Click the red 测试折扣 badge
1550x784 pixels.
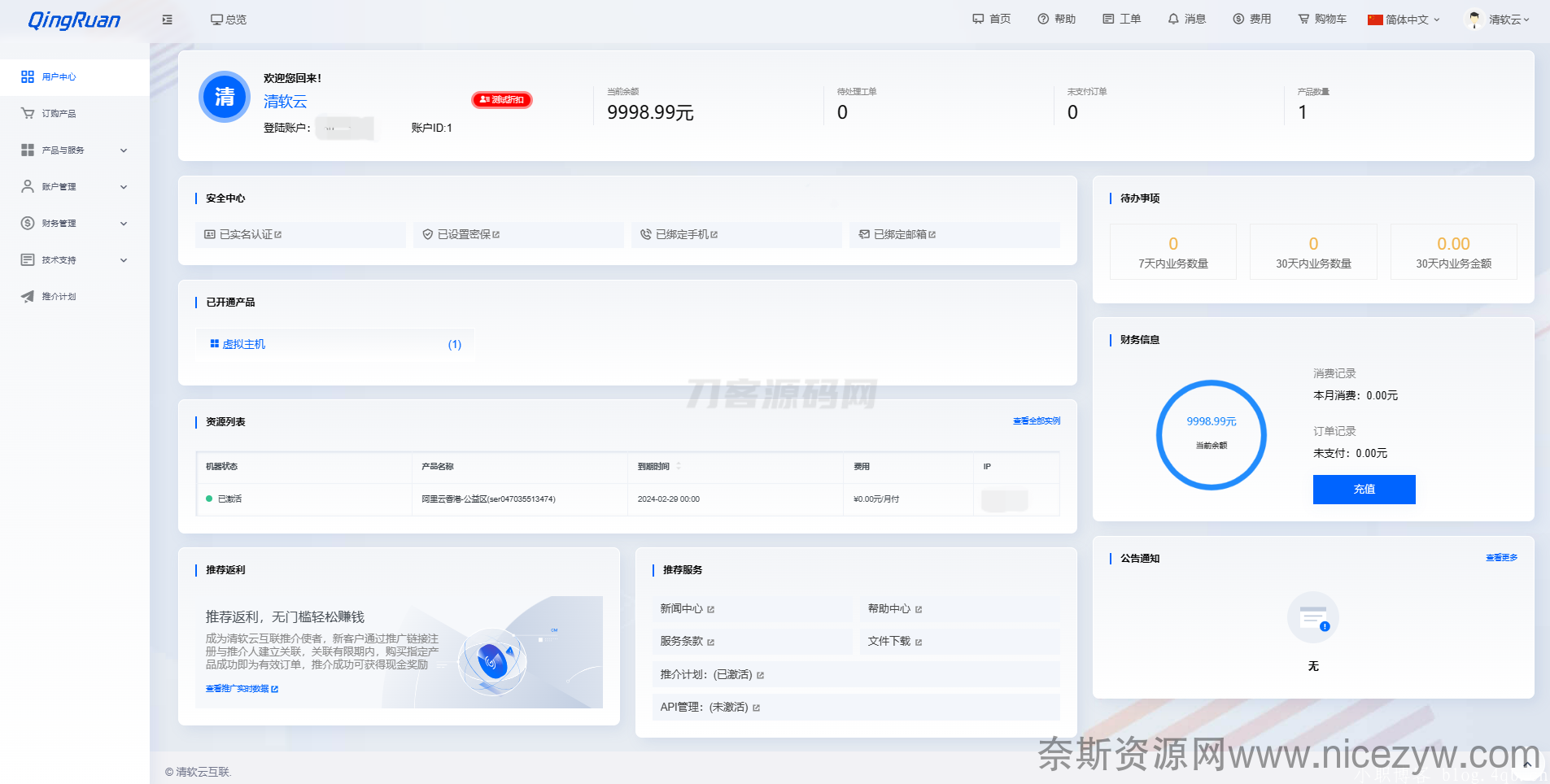pos(502,100)
